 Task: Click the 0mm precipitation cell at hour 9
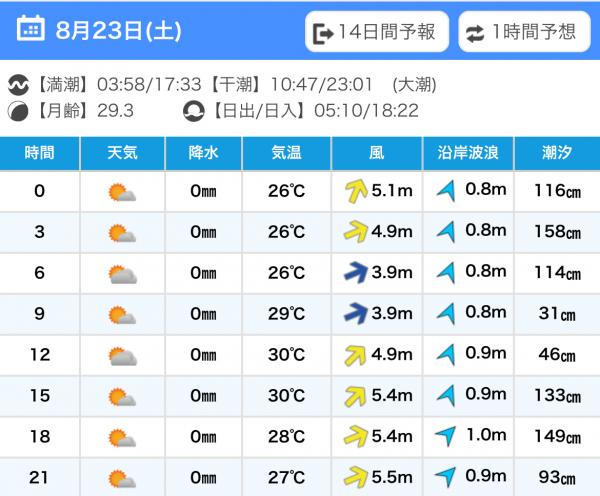203,314
